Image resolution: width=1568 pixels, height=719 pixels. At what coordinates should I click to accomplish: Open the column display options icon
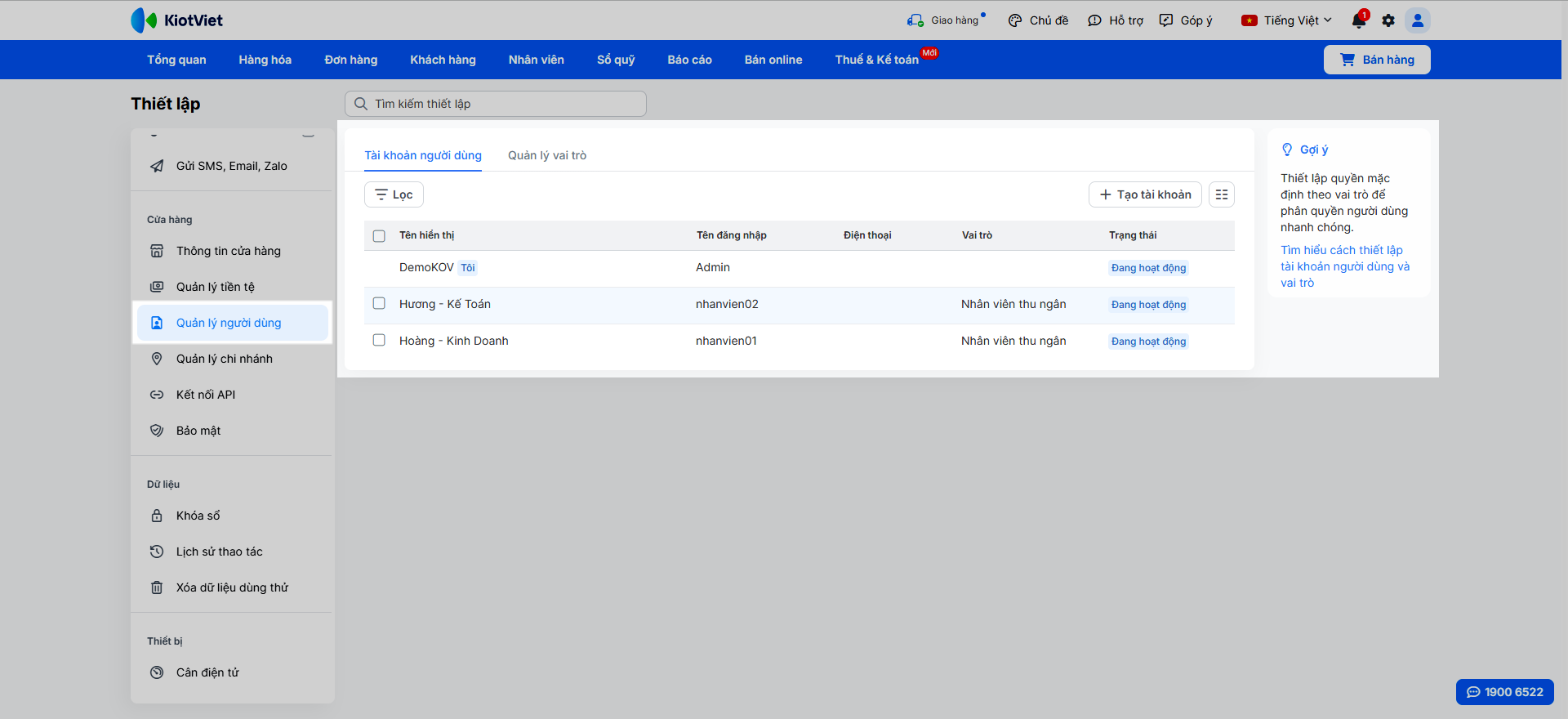[1222, 194]
